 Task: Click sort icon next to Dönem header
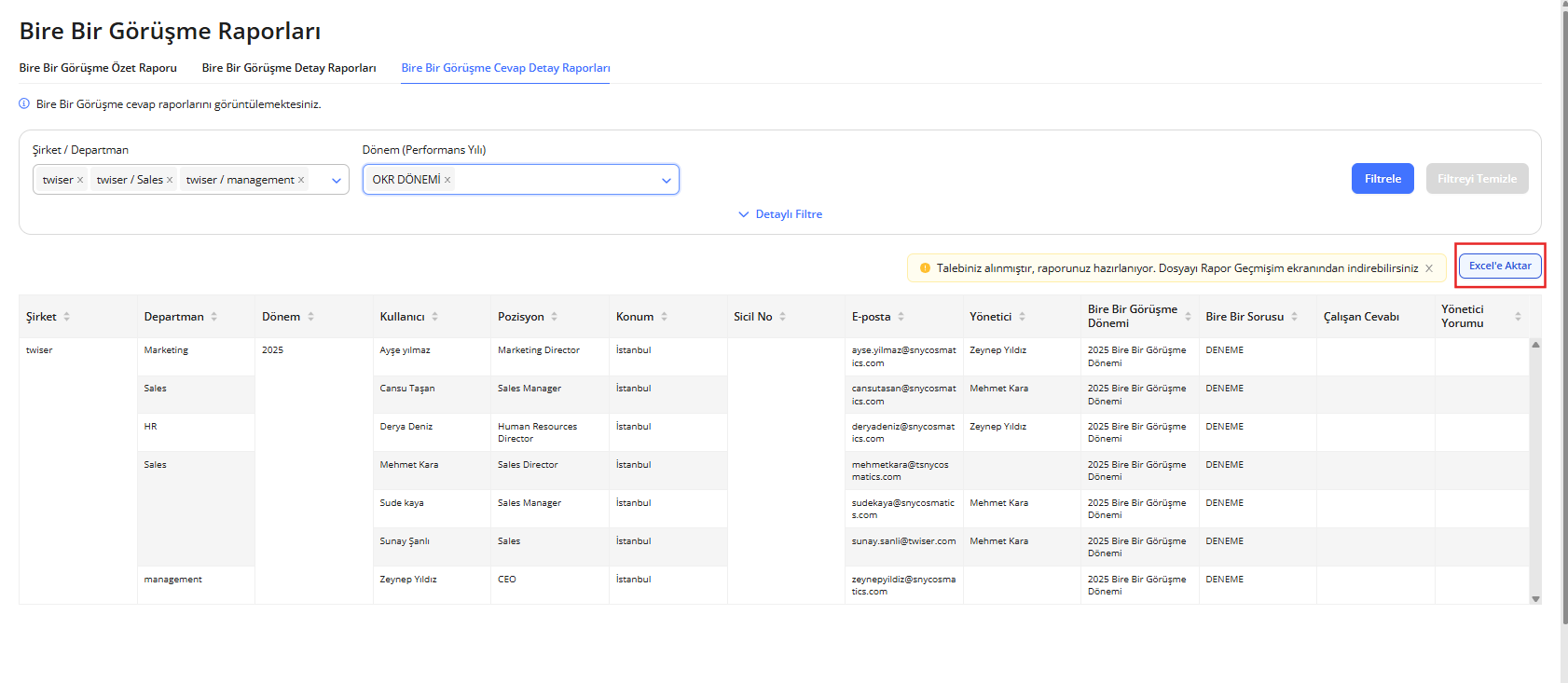point(311,317)
